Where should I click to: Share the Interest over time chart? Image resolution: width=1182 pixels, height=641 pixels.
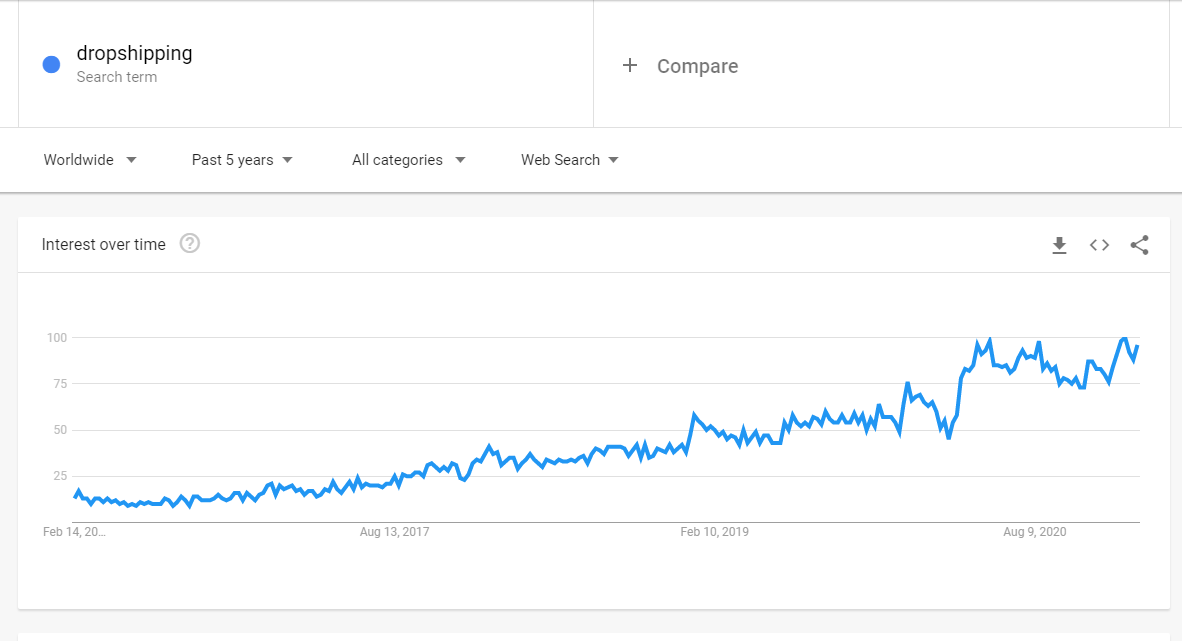pos(1139,244)
